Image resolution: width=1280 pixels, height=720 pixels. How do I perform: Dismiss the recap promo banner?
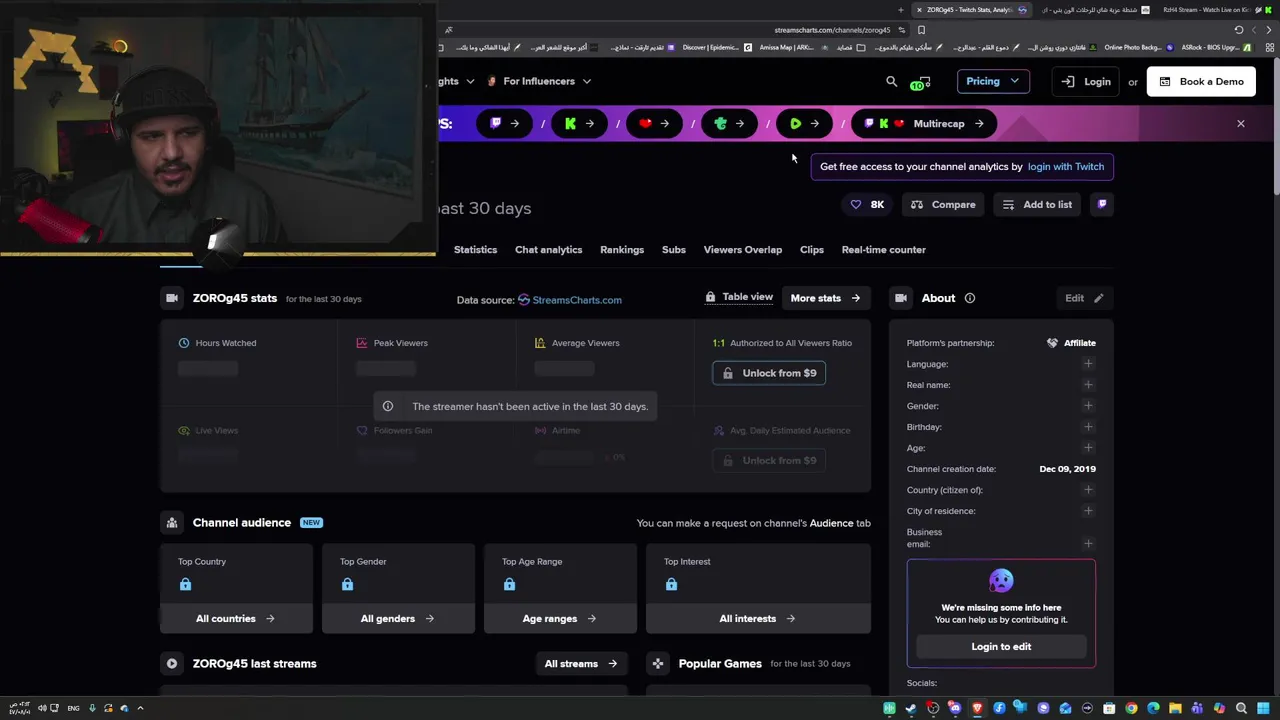(x=1241, y=124)
